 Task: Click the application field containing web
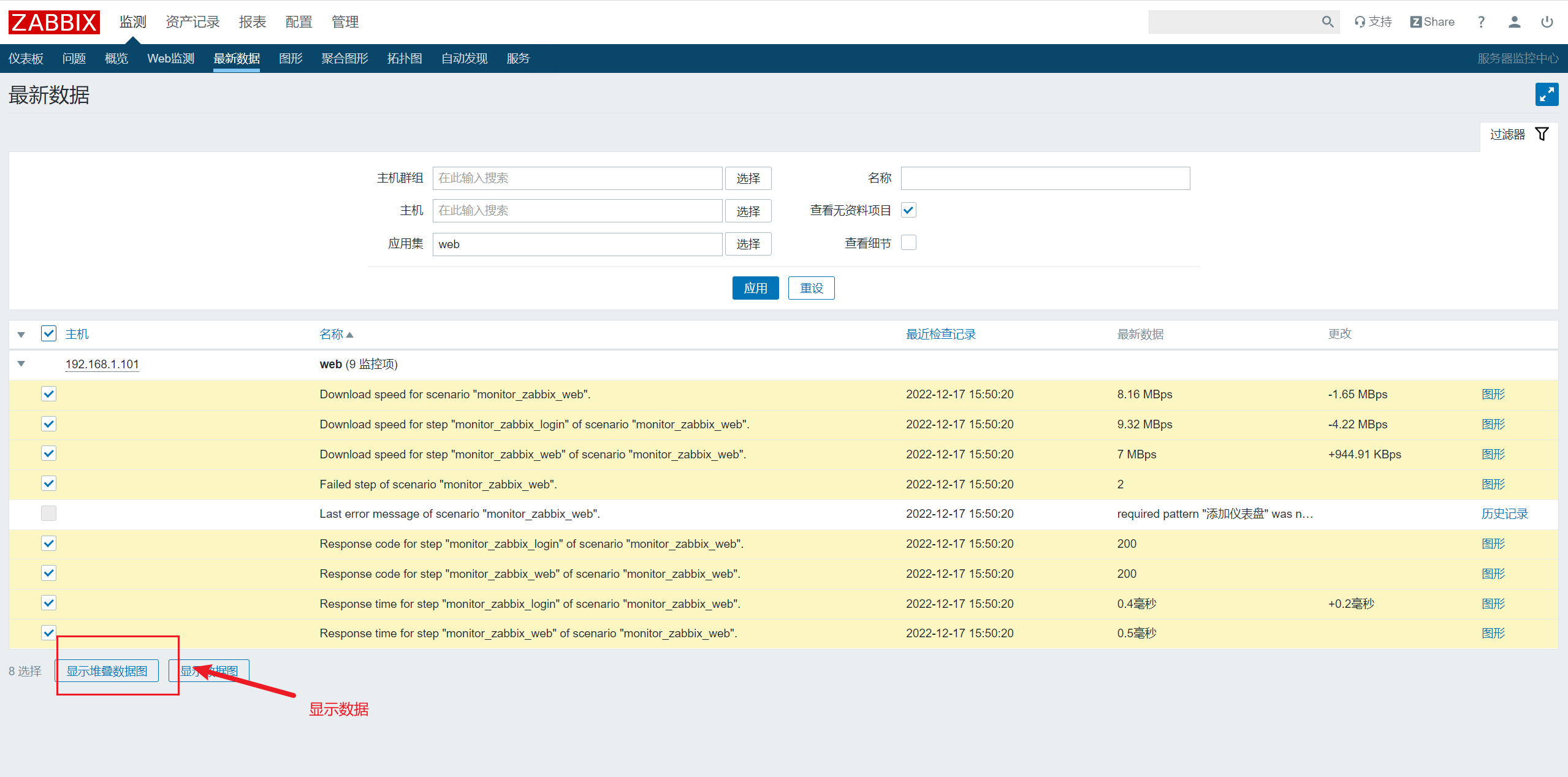point(577,244)
